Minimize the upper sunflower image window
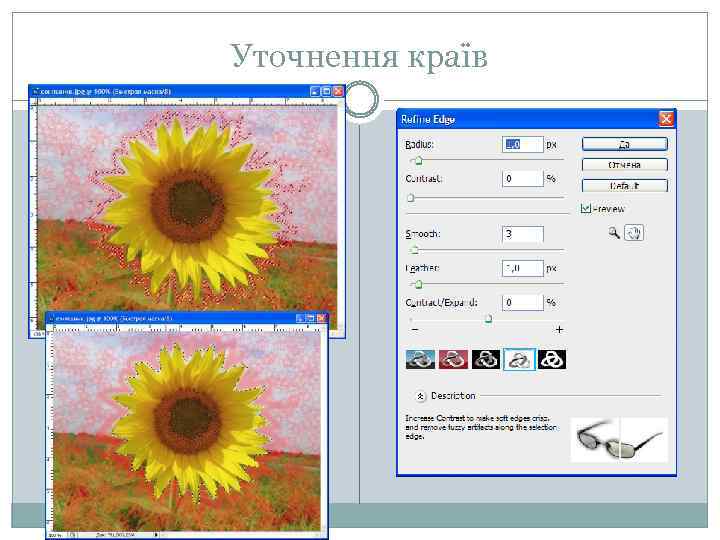720x540 pixels. 315,91
